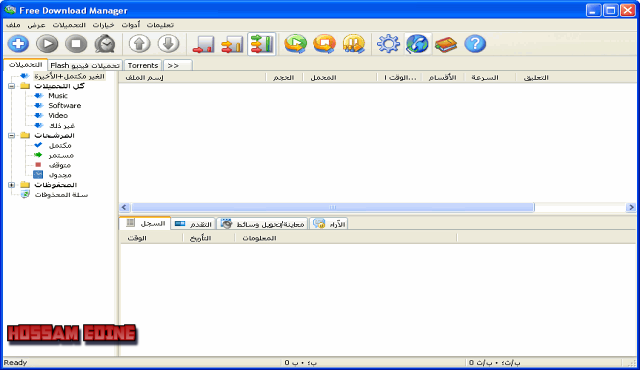The image size is (640, 370).
Task: Click the Add new download plus icon
Action: pyautogui.click(x=18, y=44)
